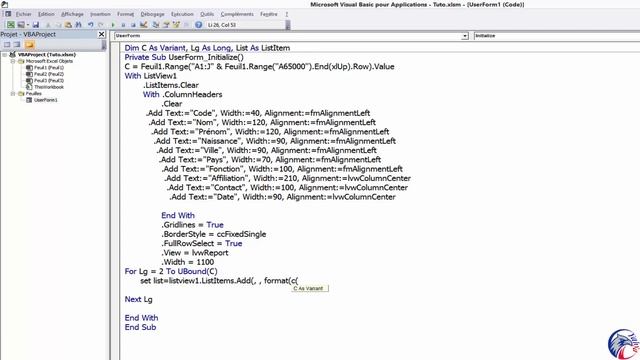The height and width of the screenshot is (360, 640).
Task: Click the 'Next Lg' code line
Action: pyautogui.click(x=138, y=299)
